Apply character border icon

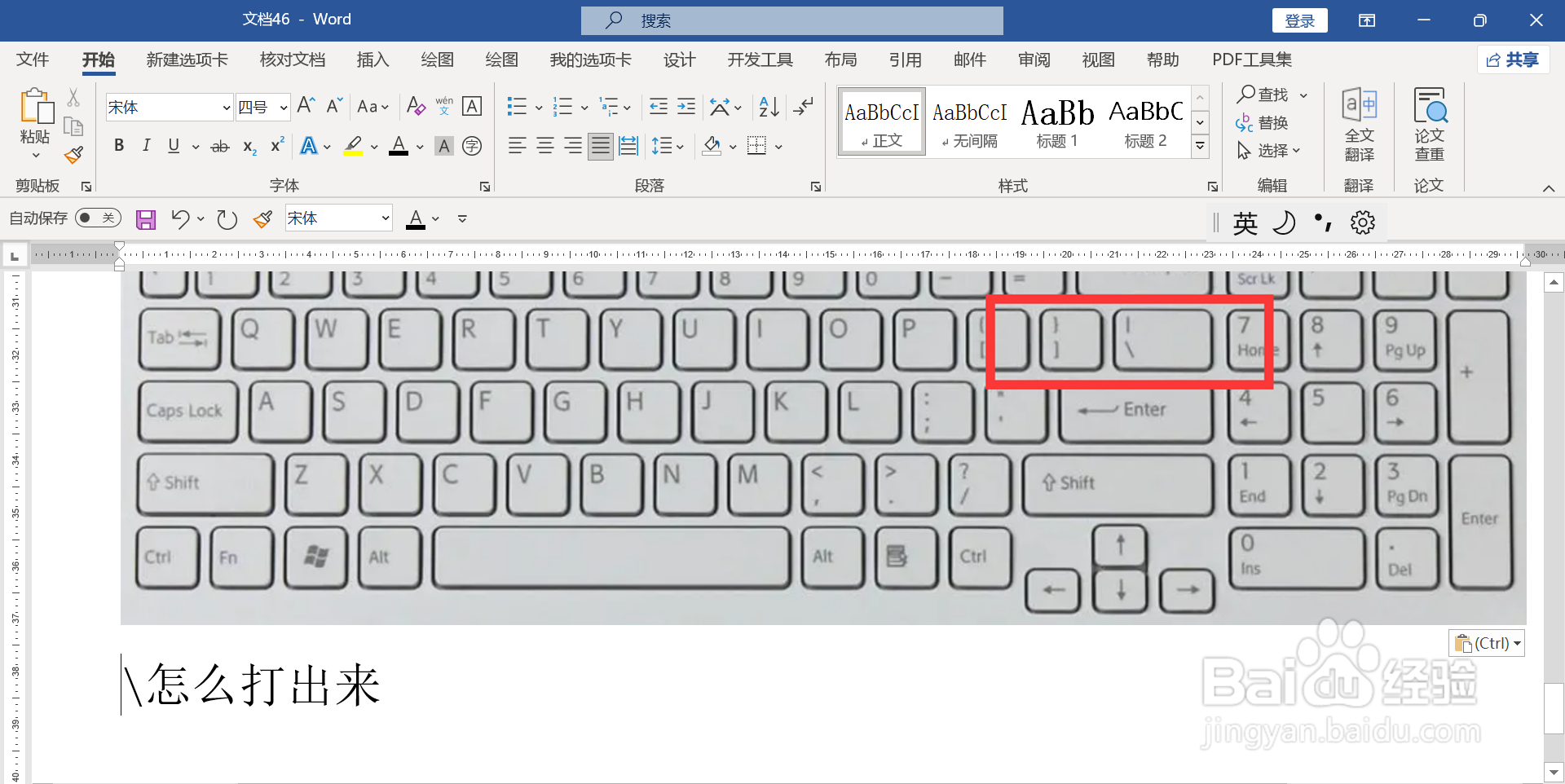click(x=472, y=106)
